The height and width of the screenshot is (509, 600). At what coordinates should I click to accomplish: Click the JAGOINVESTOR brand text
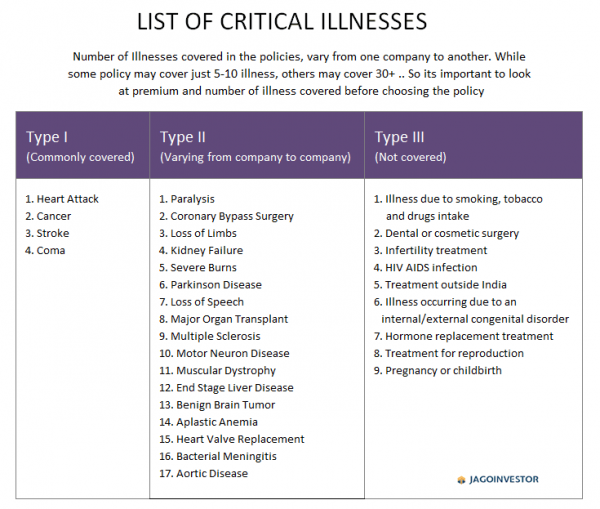[504, 479]
